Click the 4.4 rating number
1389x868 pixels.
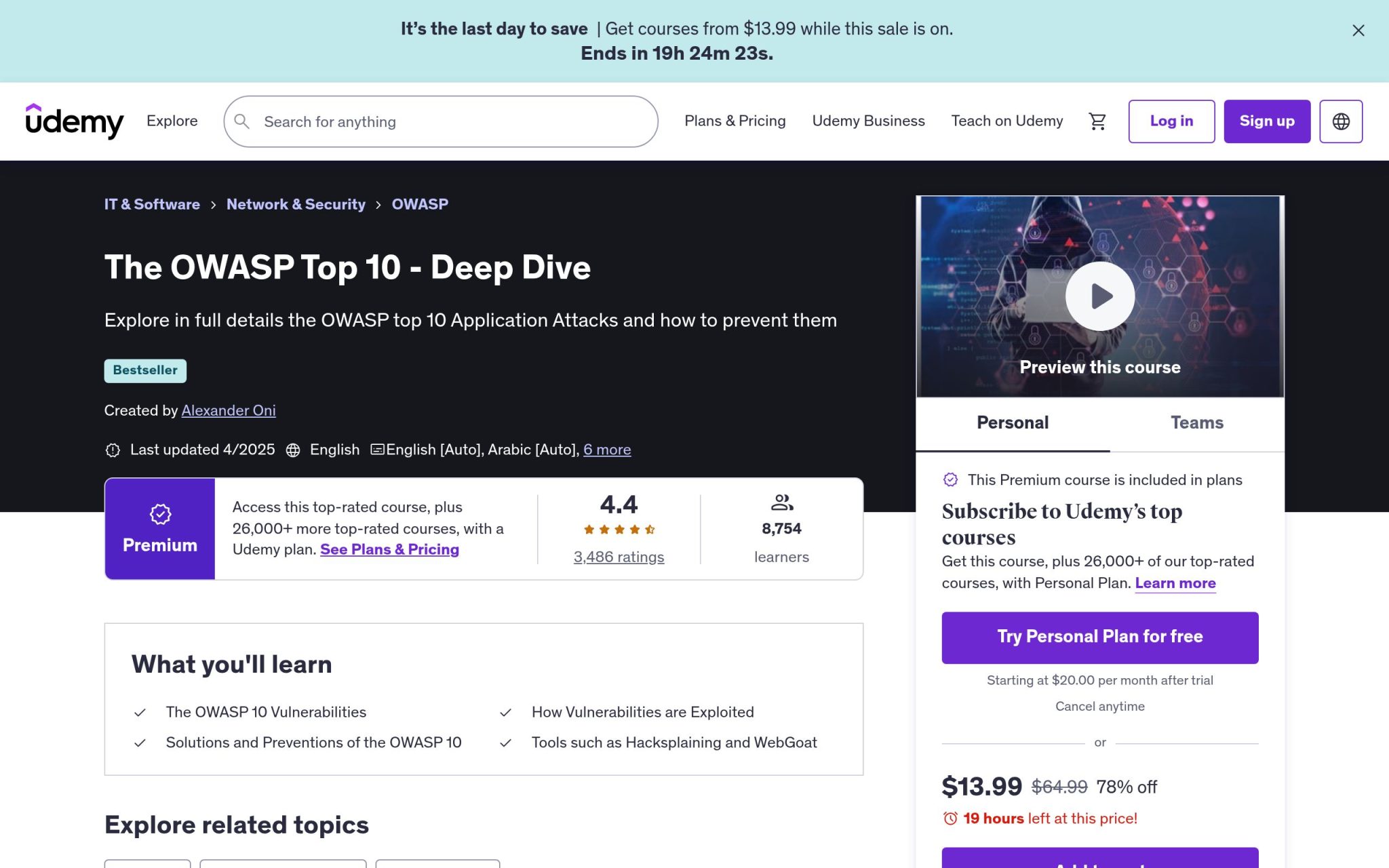click(x=619, y=505)
